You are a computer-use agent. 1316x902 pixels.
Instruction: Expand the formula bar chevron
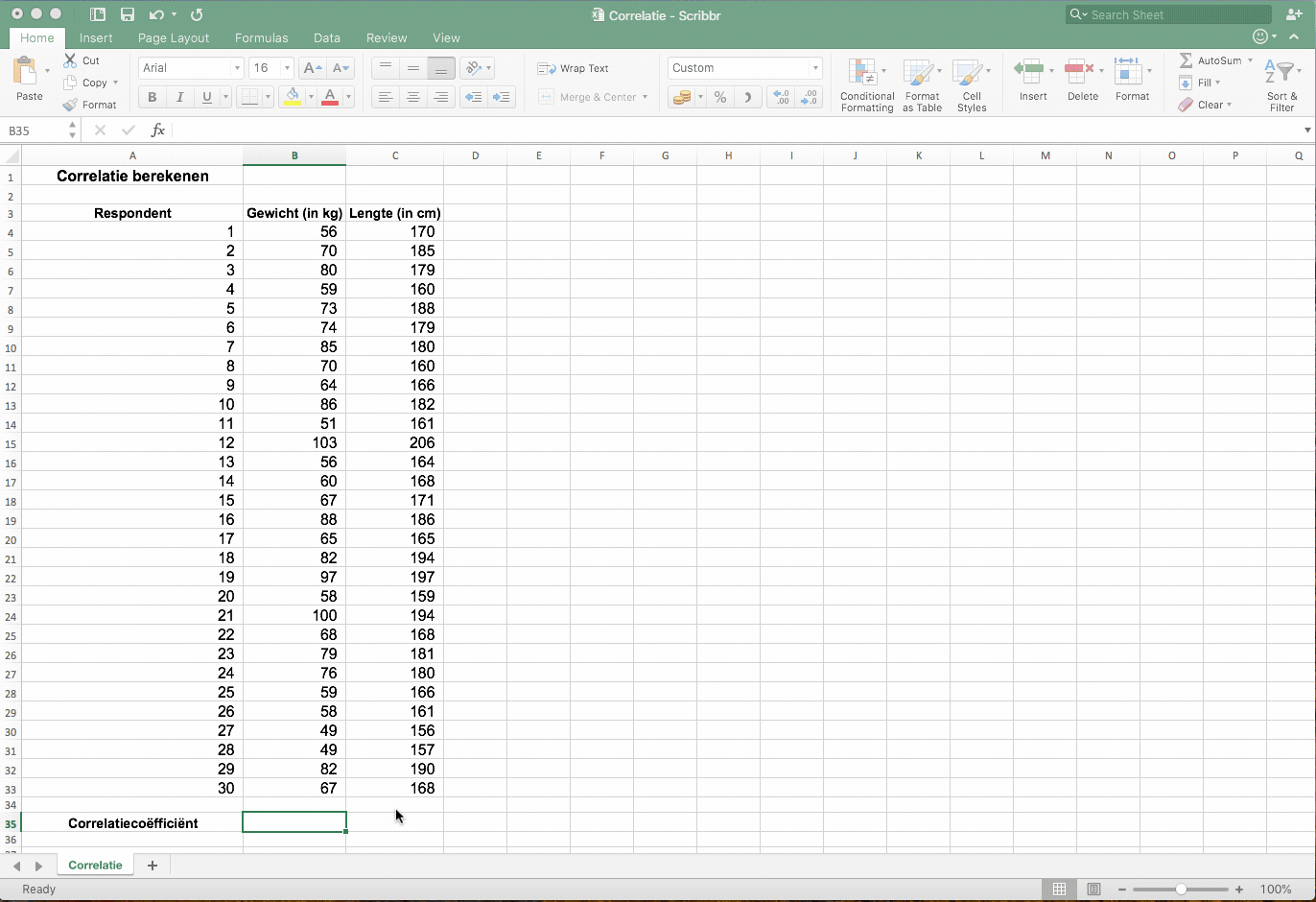tap(1307, 131)
